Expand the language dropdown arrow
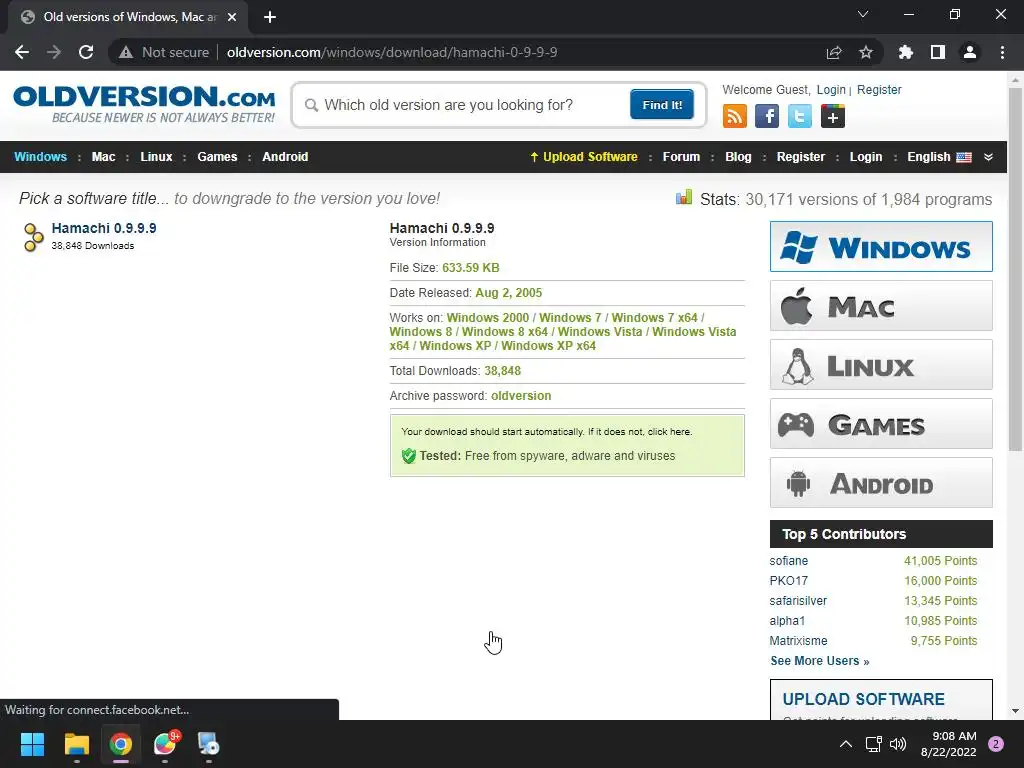1024x768 pixels. tap(988, 157)
